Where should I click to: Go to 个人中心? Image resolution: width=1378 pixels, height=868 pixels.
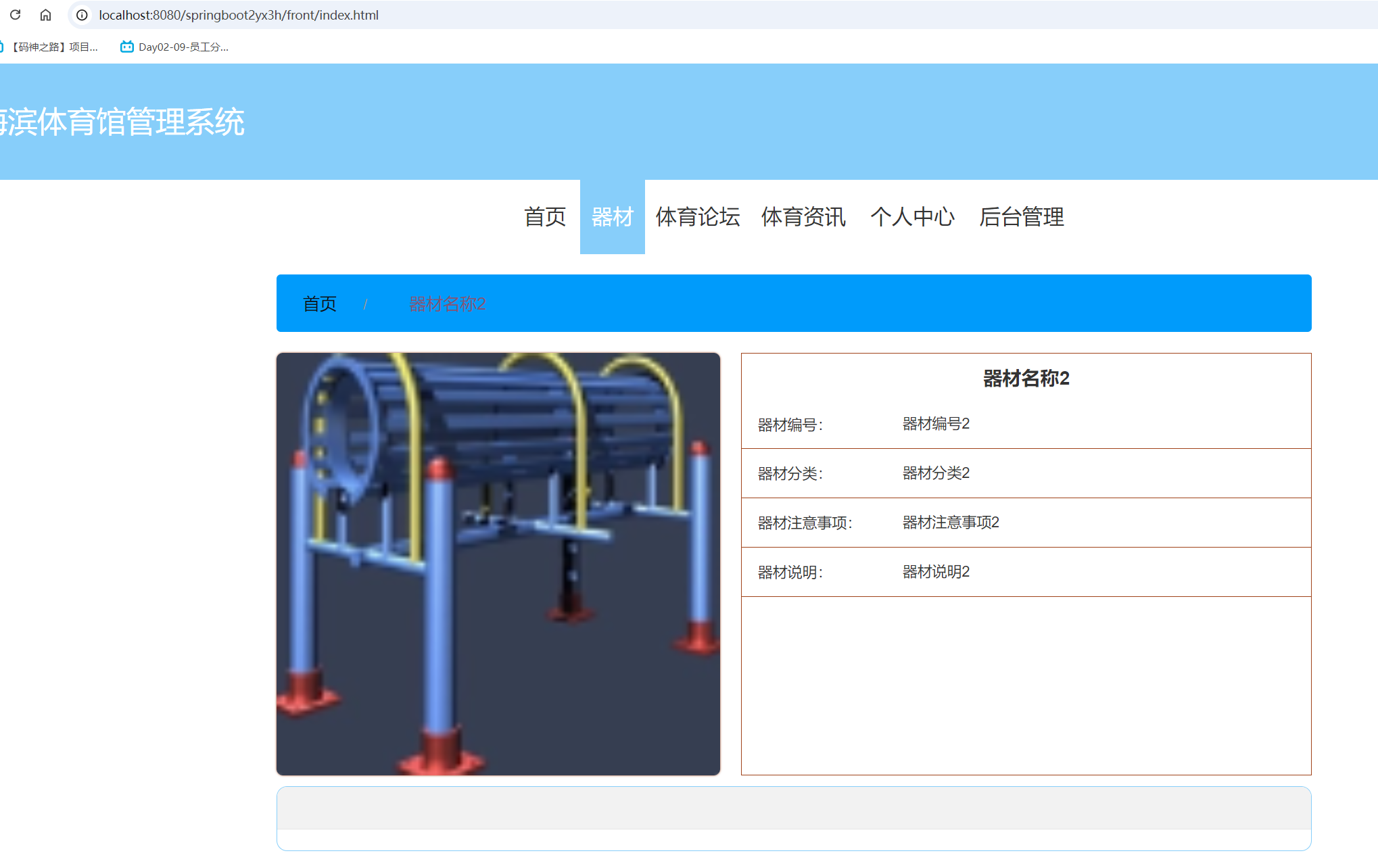[912, 217]
